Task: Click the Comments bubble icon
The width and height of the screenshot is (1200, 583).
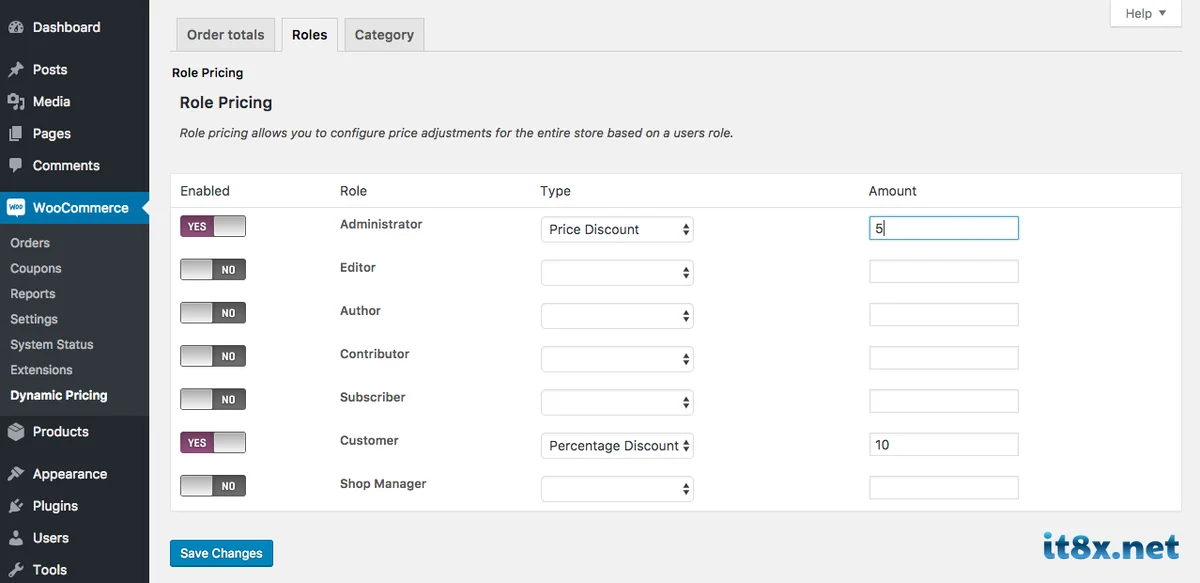Action: pyautogui.click(x=16, y=166)
